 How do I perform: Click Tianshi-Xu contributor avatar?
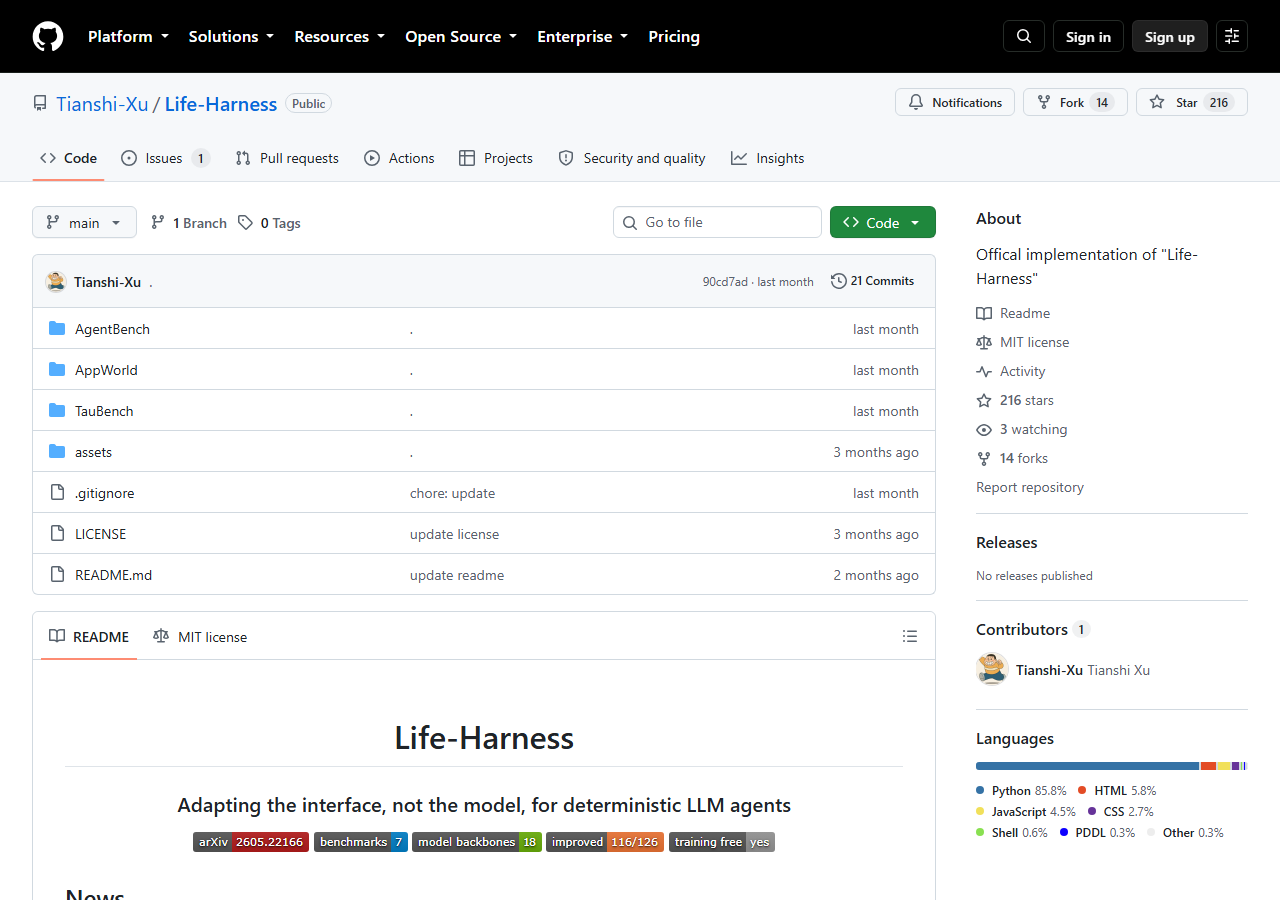tap(992, 669)
